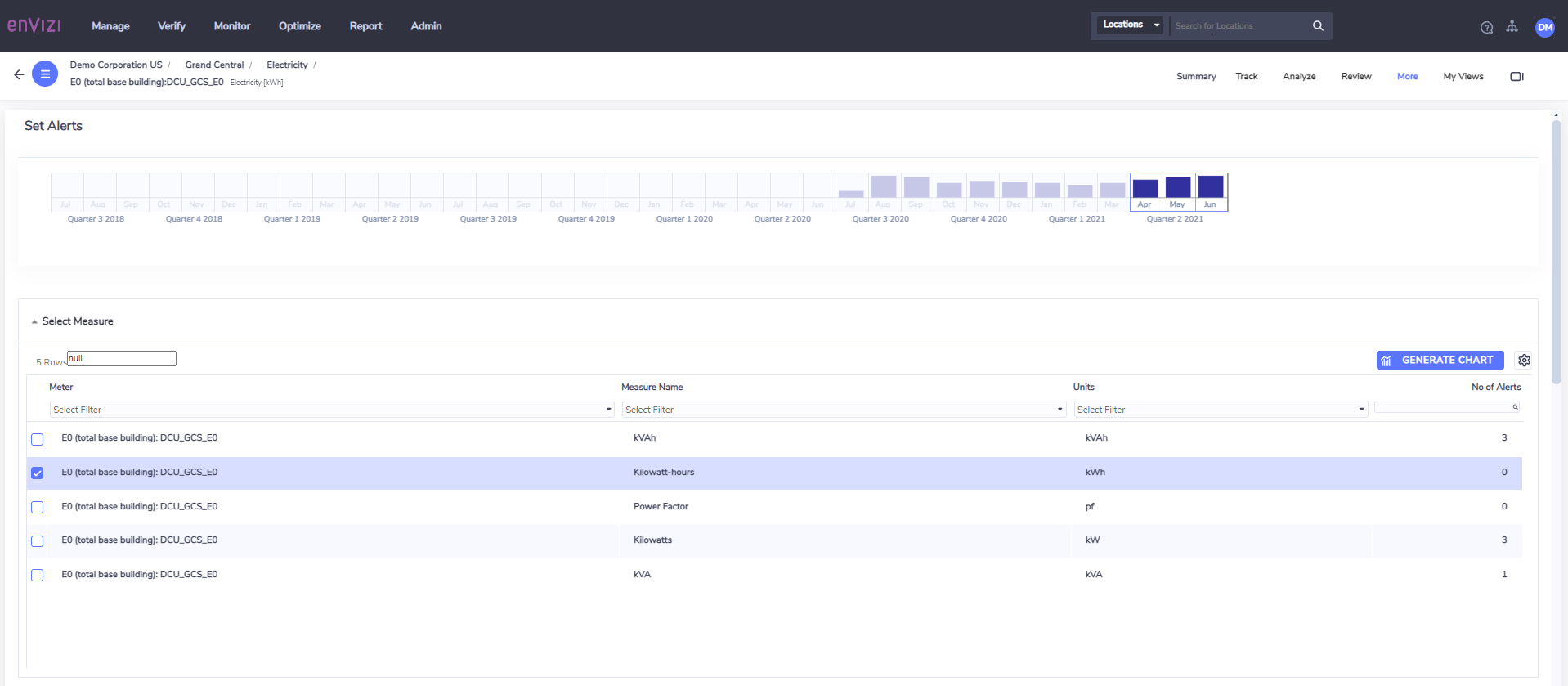Click the No of Alerts search icon
1568x686 pixels.
pyautogui.click(x=1515, y=406)
